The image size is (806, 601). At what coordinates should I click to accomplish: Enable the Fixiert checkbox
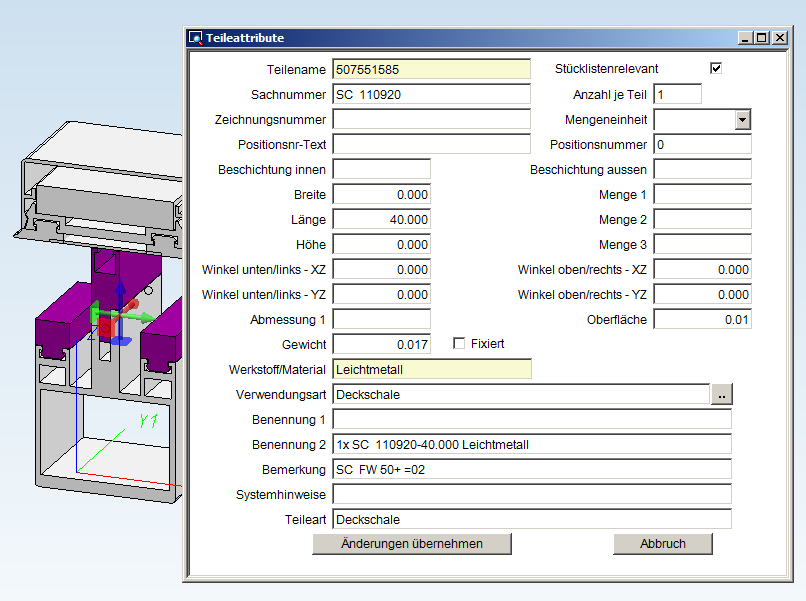pos(459,344)
